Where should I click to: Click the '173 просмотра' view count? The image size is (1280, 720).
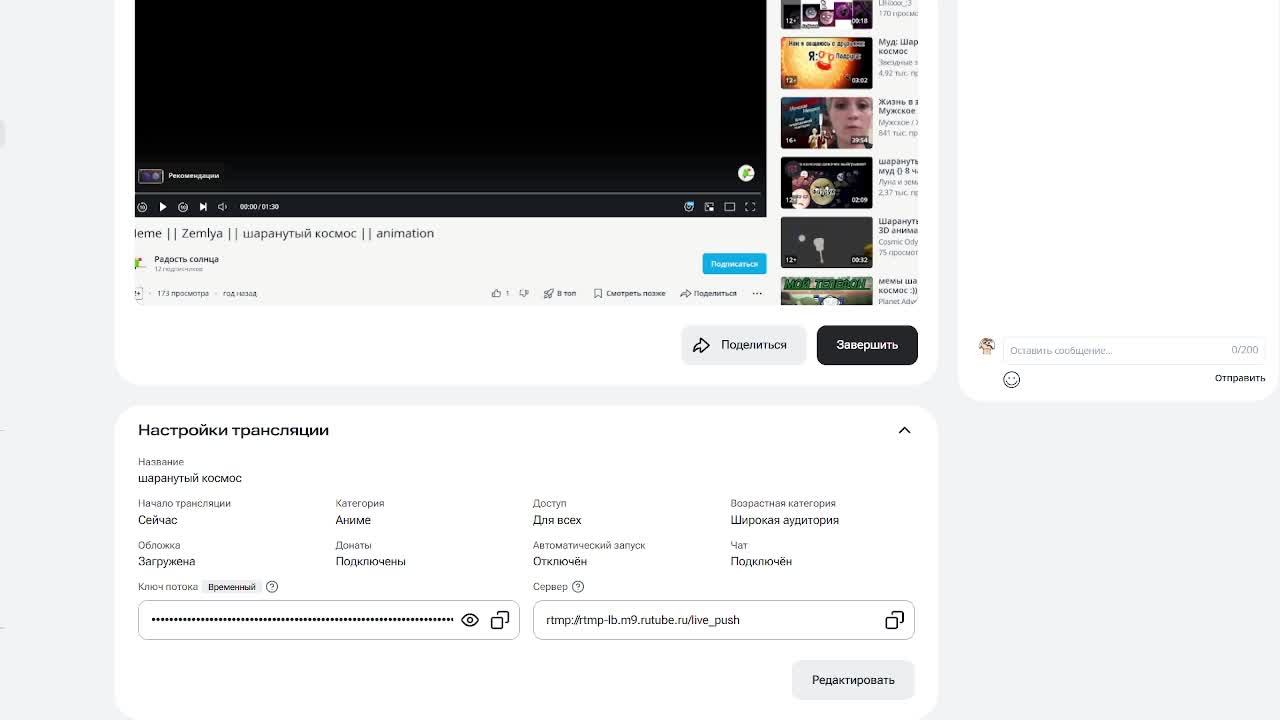183,293
